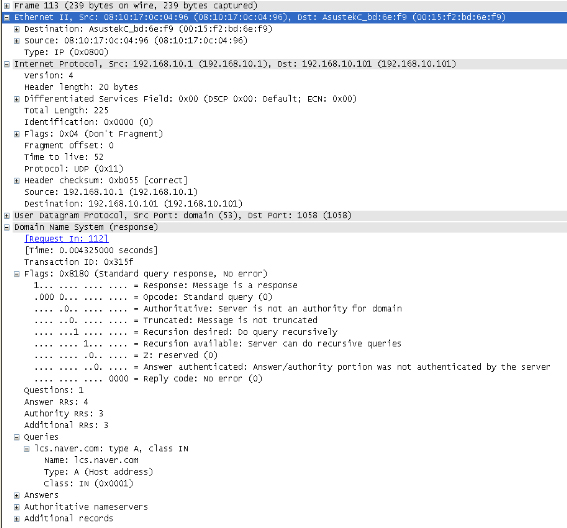The height and width of the screenshot is (528, 567).
Task: Collapse the Ethernet II section
Action: [7, 17]
